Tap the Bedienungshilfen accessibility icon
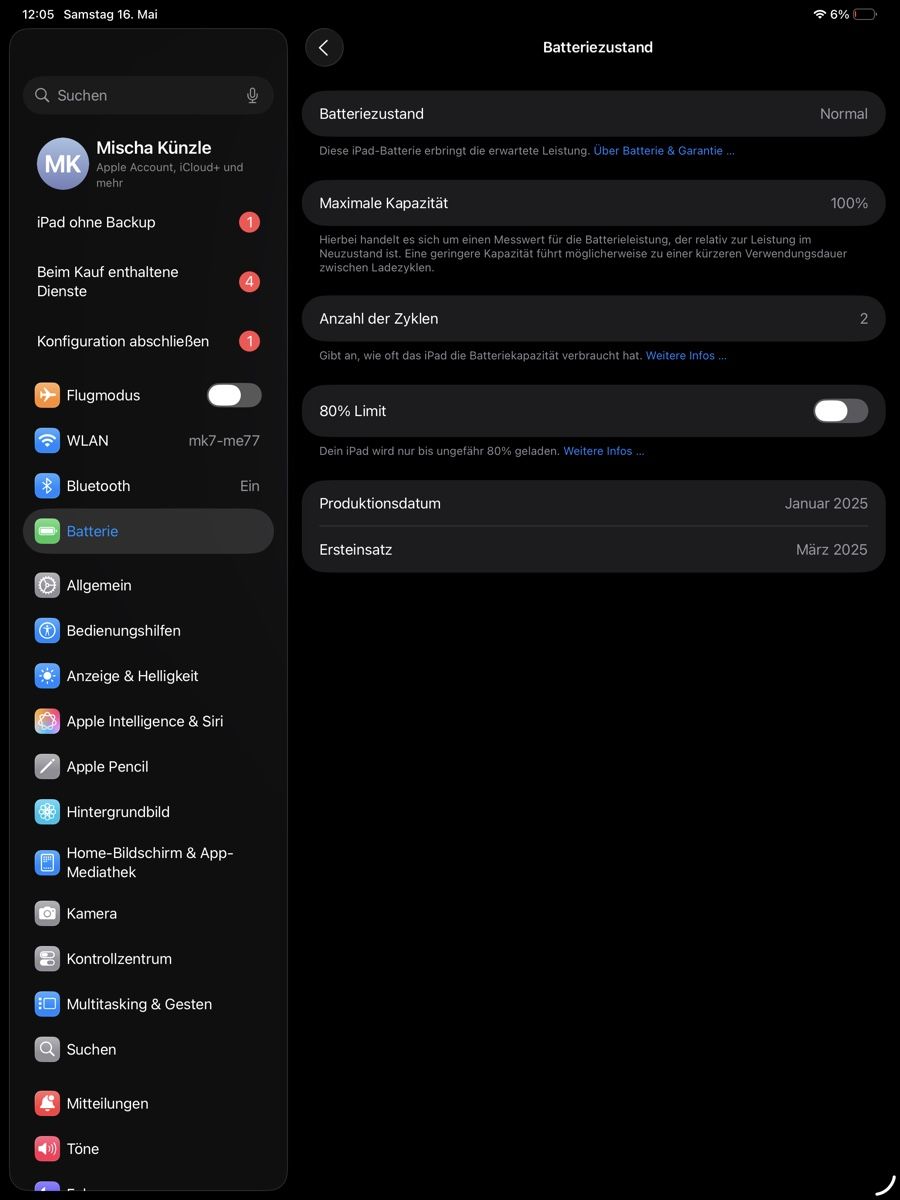The height and width of the screenshot is (1200, 900). pos(47,630)
